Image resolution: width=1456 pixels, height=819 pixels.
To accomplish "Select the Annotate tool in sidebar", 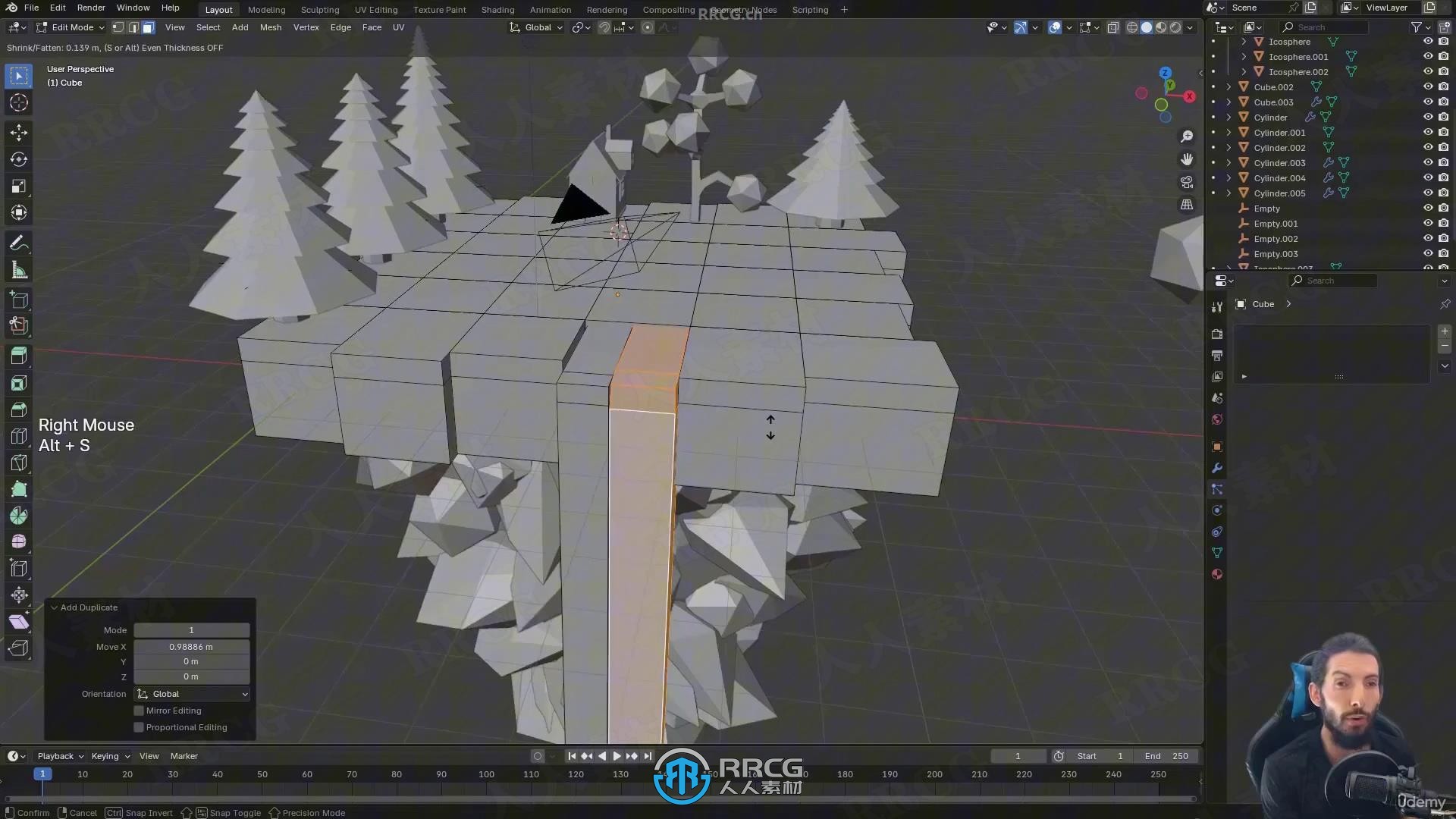I will (x=19, y=244).
